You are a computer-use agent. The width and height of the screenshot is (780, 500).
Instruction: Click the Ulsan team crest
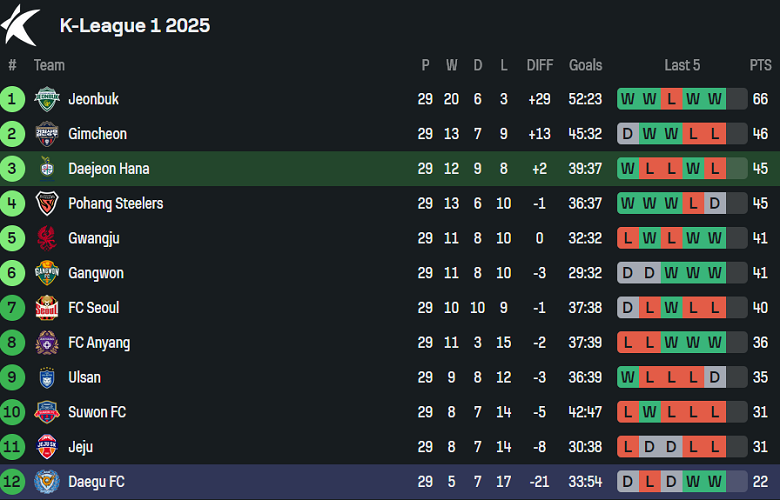pos(46,378)
